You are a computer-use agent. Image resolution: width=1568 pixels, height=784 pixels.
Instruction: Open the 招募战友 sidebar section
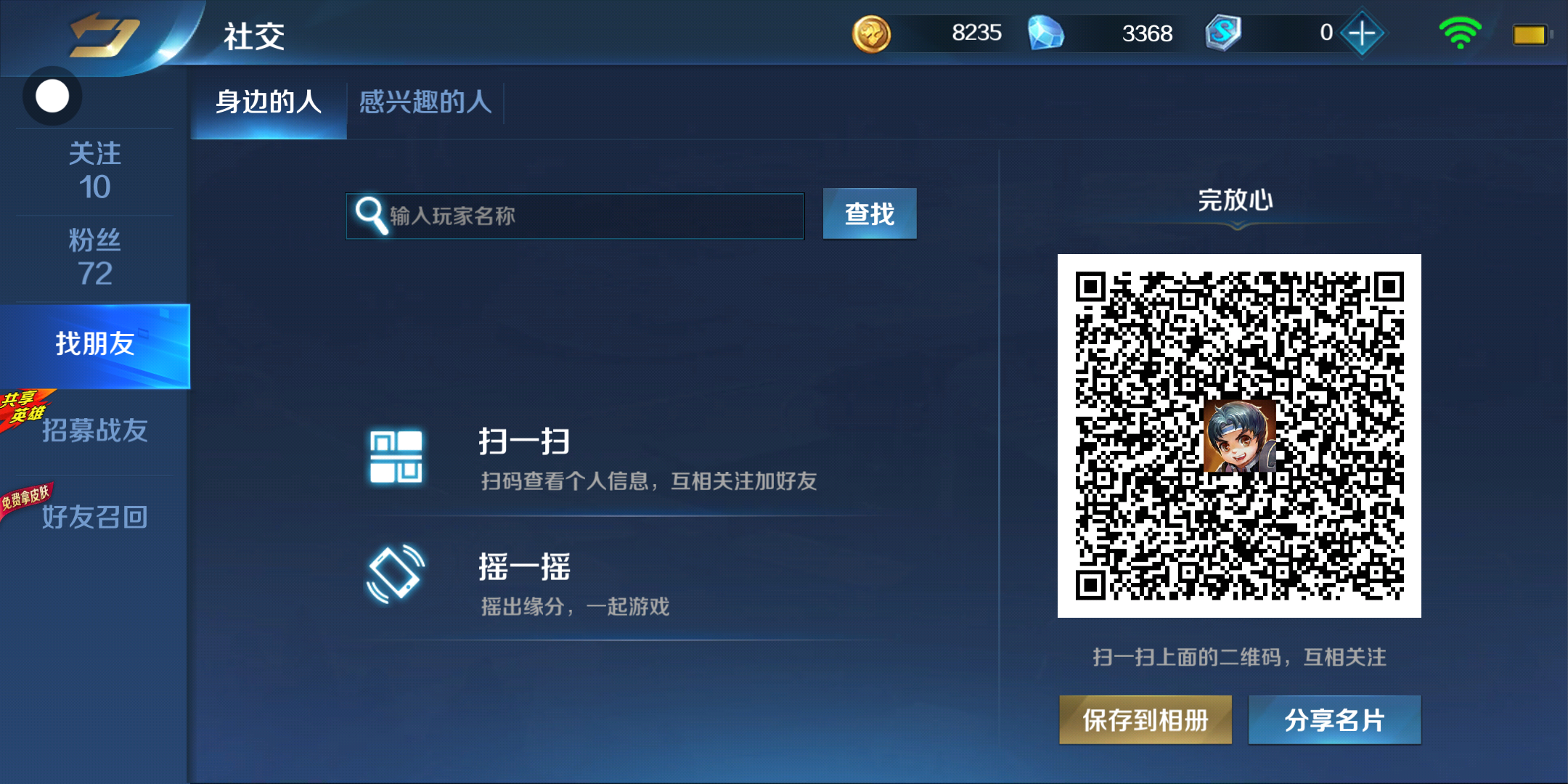[x=95, y=431]
